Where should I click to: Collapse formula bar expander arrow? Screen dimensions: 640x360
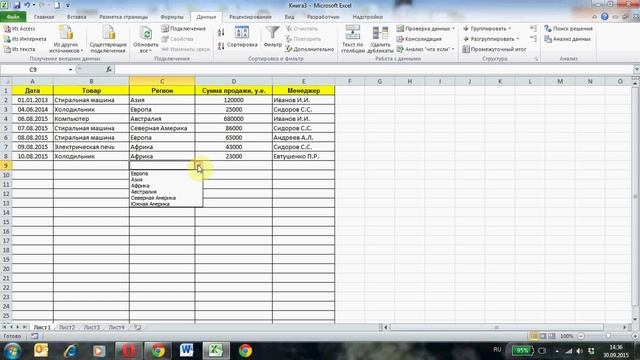tap(636, 69)
